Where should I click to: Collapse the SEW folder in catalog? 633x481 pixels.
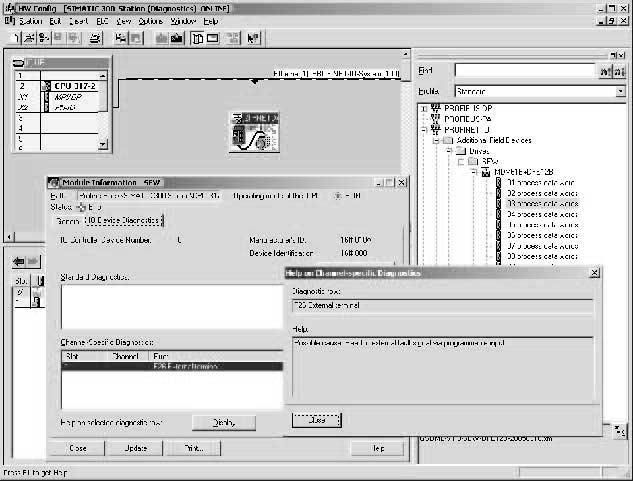pyautogui.click(x=461, y=162)
